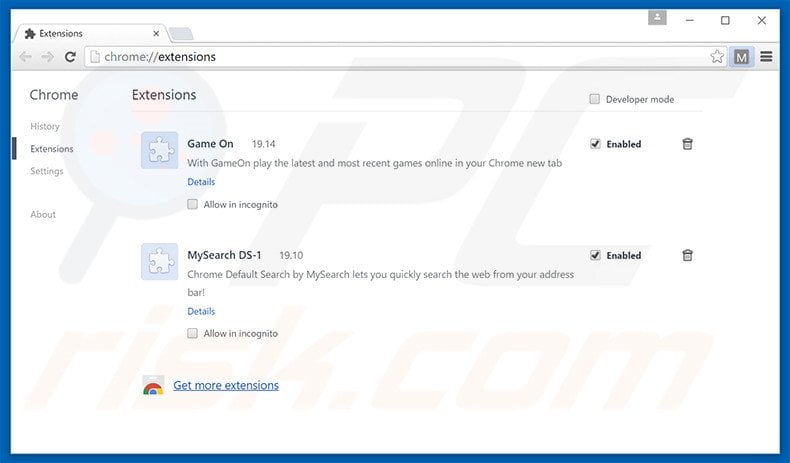Click Game On puzzle piece icon

(159, 150)
